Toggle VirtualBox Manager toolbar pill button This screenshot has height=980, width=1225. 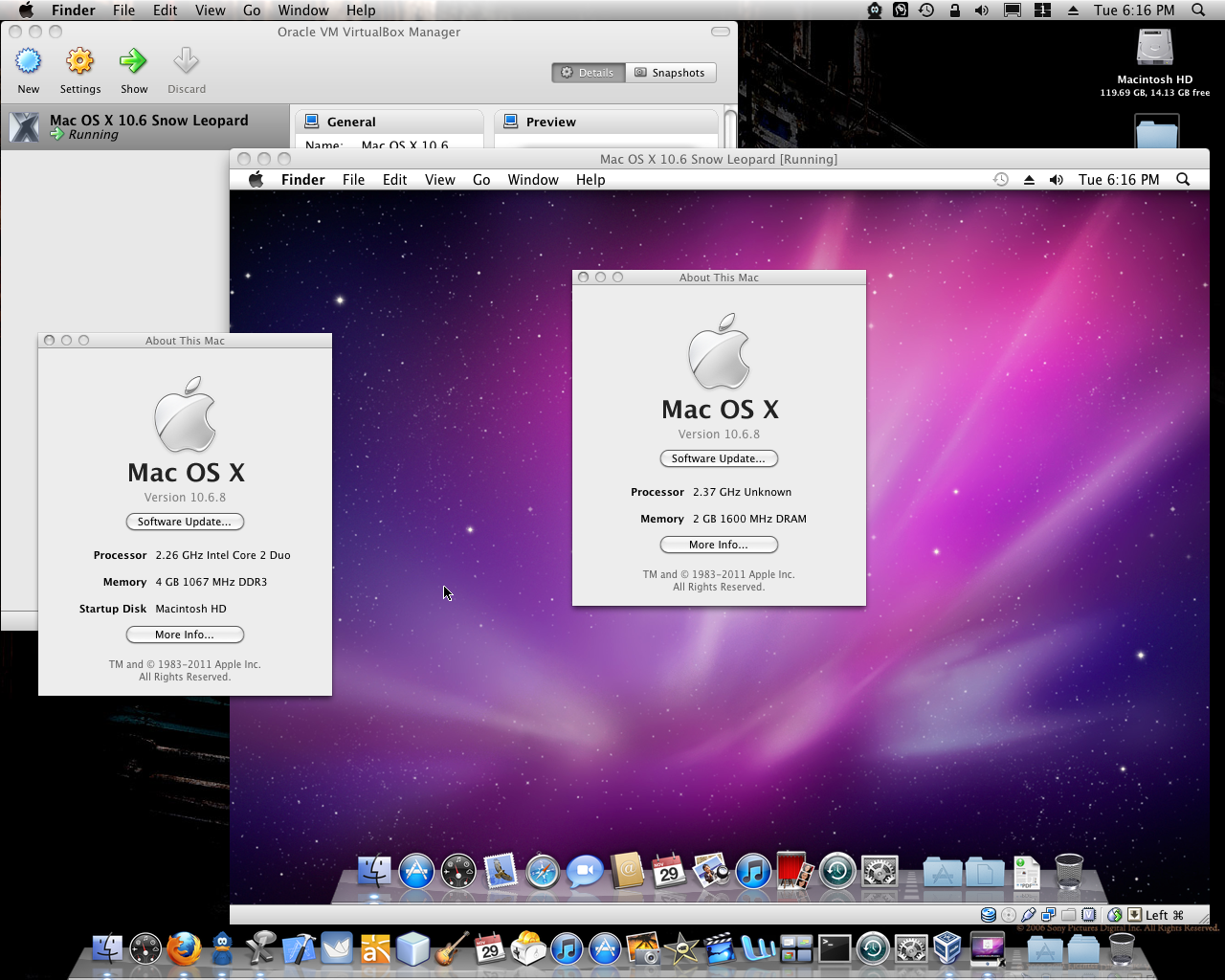721,32
